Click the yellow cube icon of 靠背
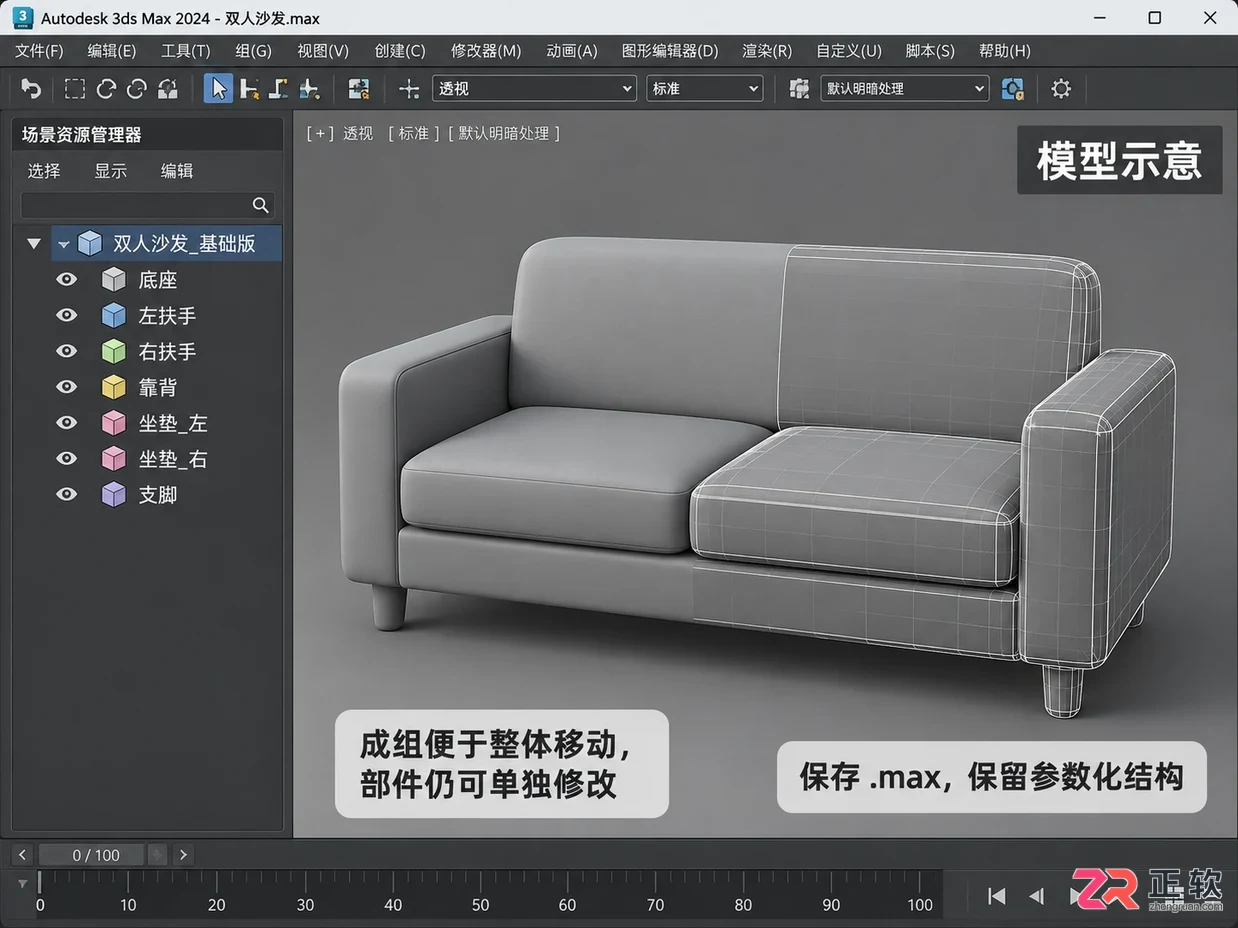This screenshot has width=1238, height=928. tap(114, 387)
